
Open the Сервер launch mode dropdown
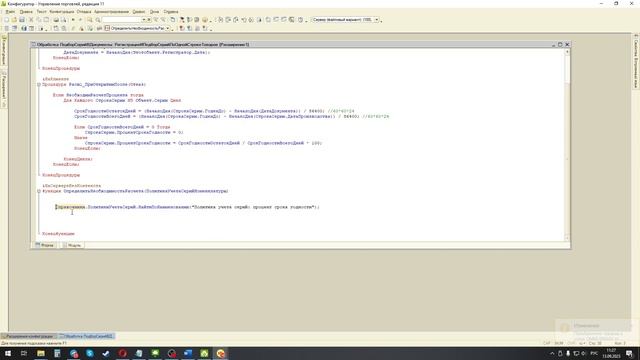[377, 20]
